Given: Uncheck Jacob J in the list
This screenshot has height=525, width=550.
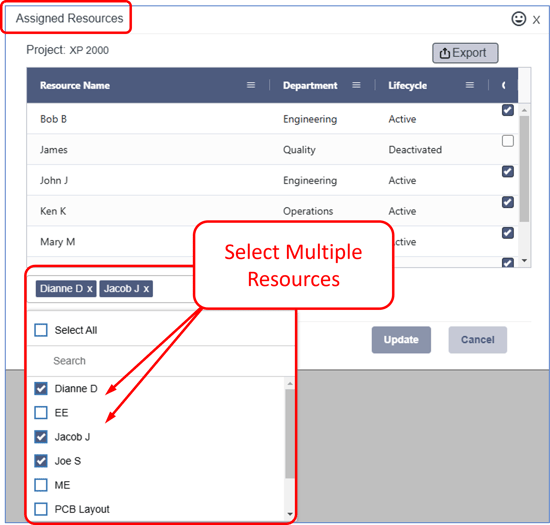Looking at the screenshot, I should [x=41, y=437].
